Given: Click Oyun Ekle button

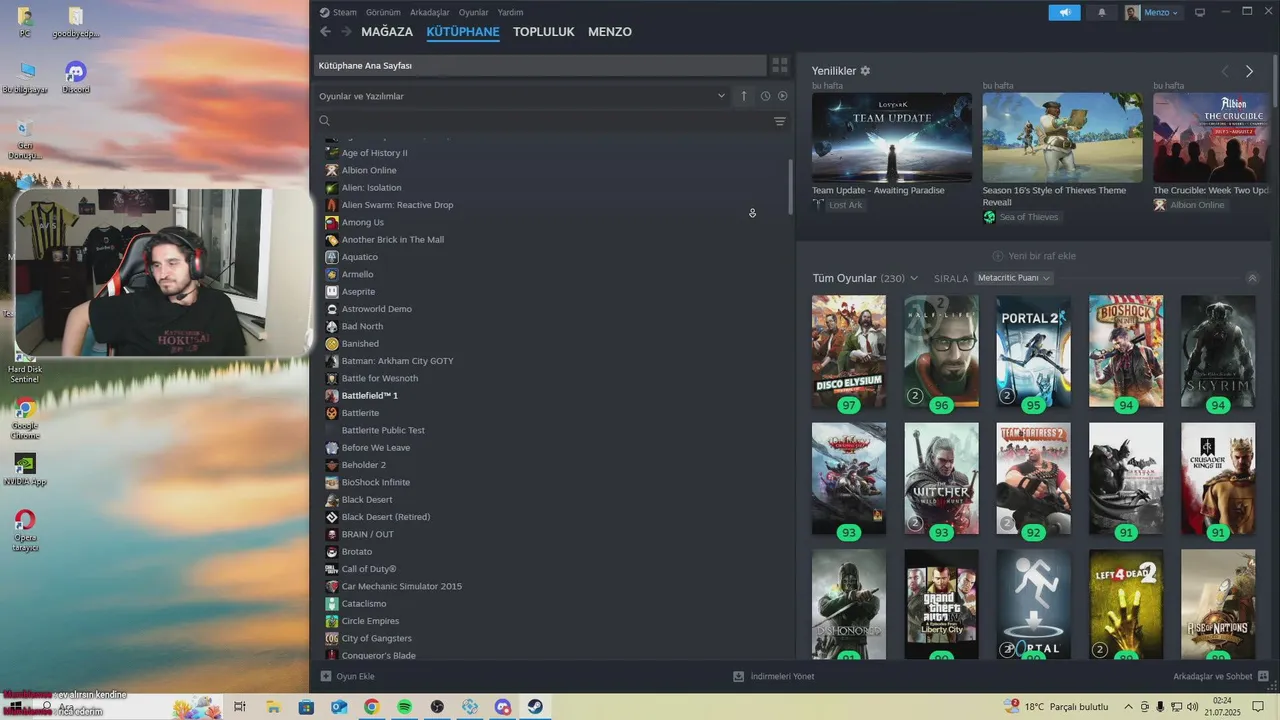Looking at the screenshot, I should pyautogui.click(x=347, y=676).
